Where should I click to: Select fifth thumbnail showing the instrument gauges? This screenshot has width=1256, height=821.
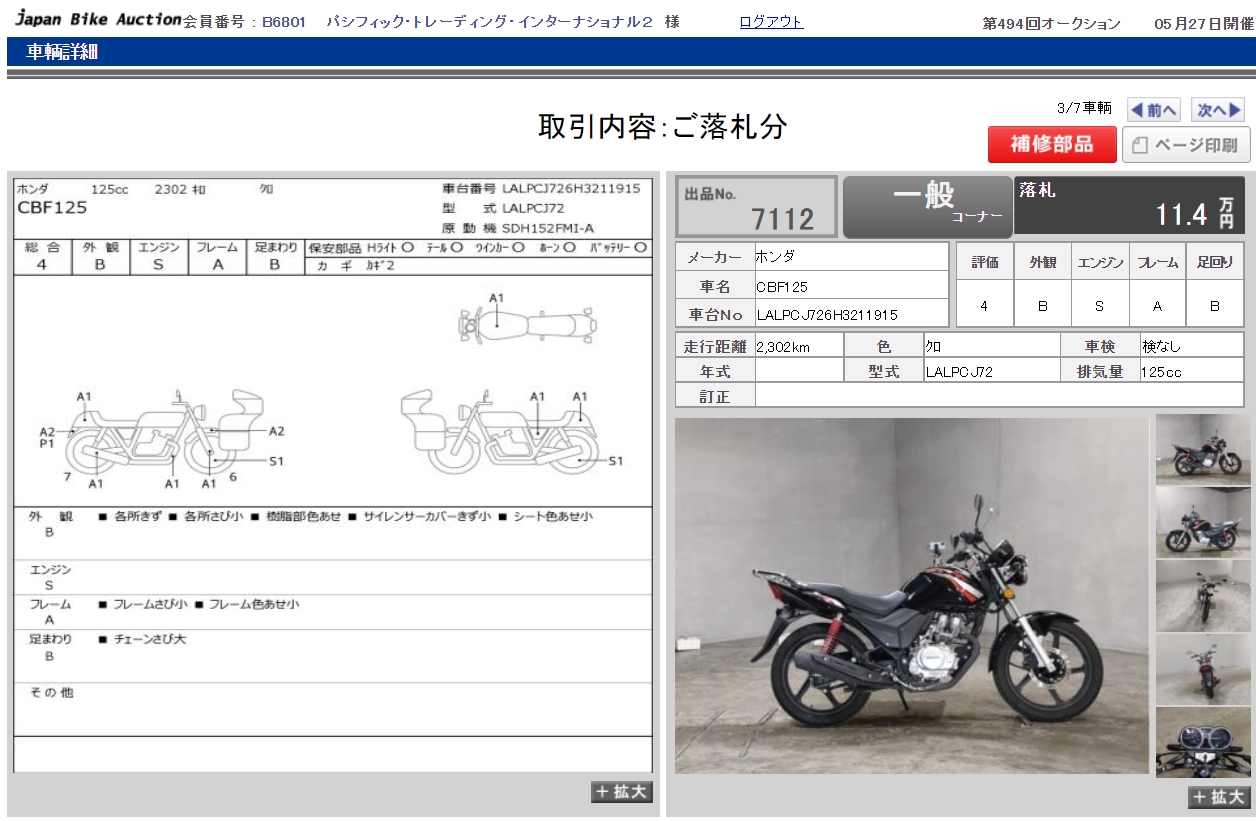click(x=1202, y=742)
